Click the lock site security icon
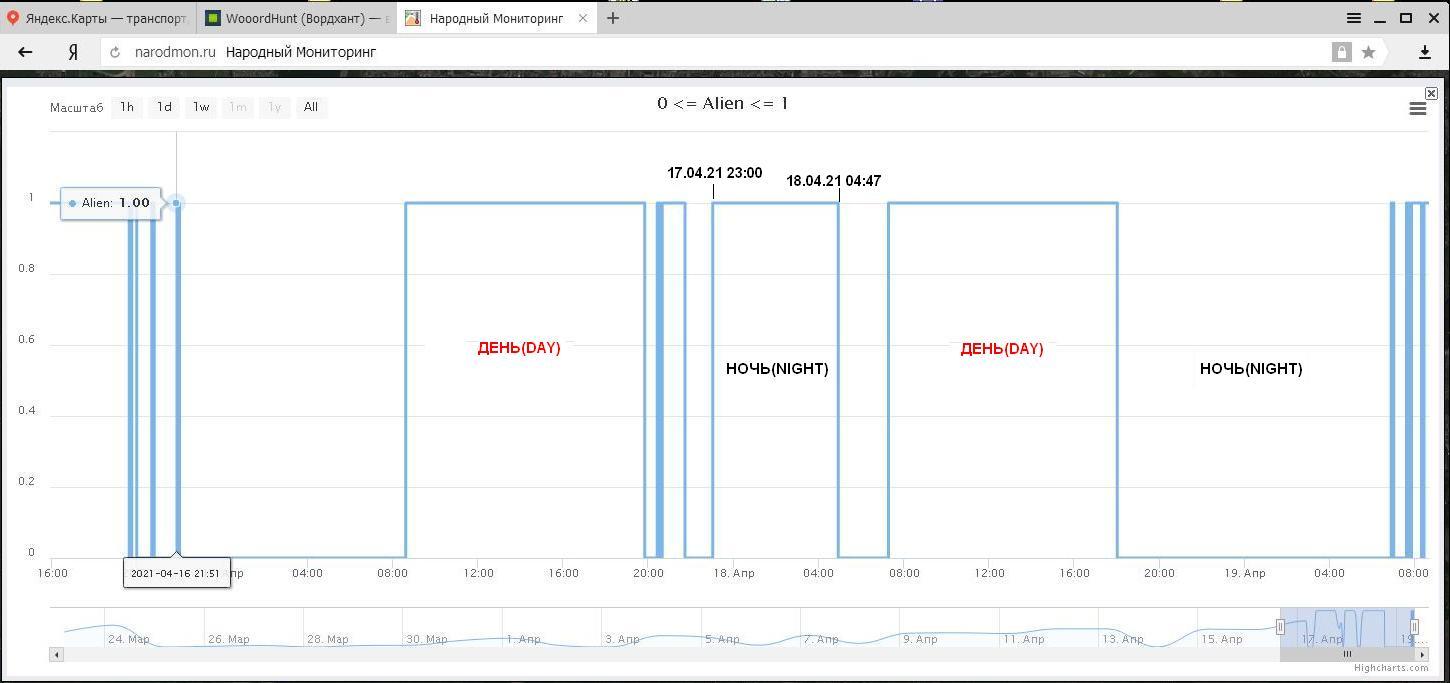Screen dimensions: 1450x683 pyautogui.click(x=1341, y=52)
